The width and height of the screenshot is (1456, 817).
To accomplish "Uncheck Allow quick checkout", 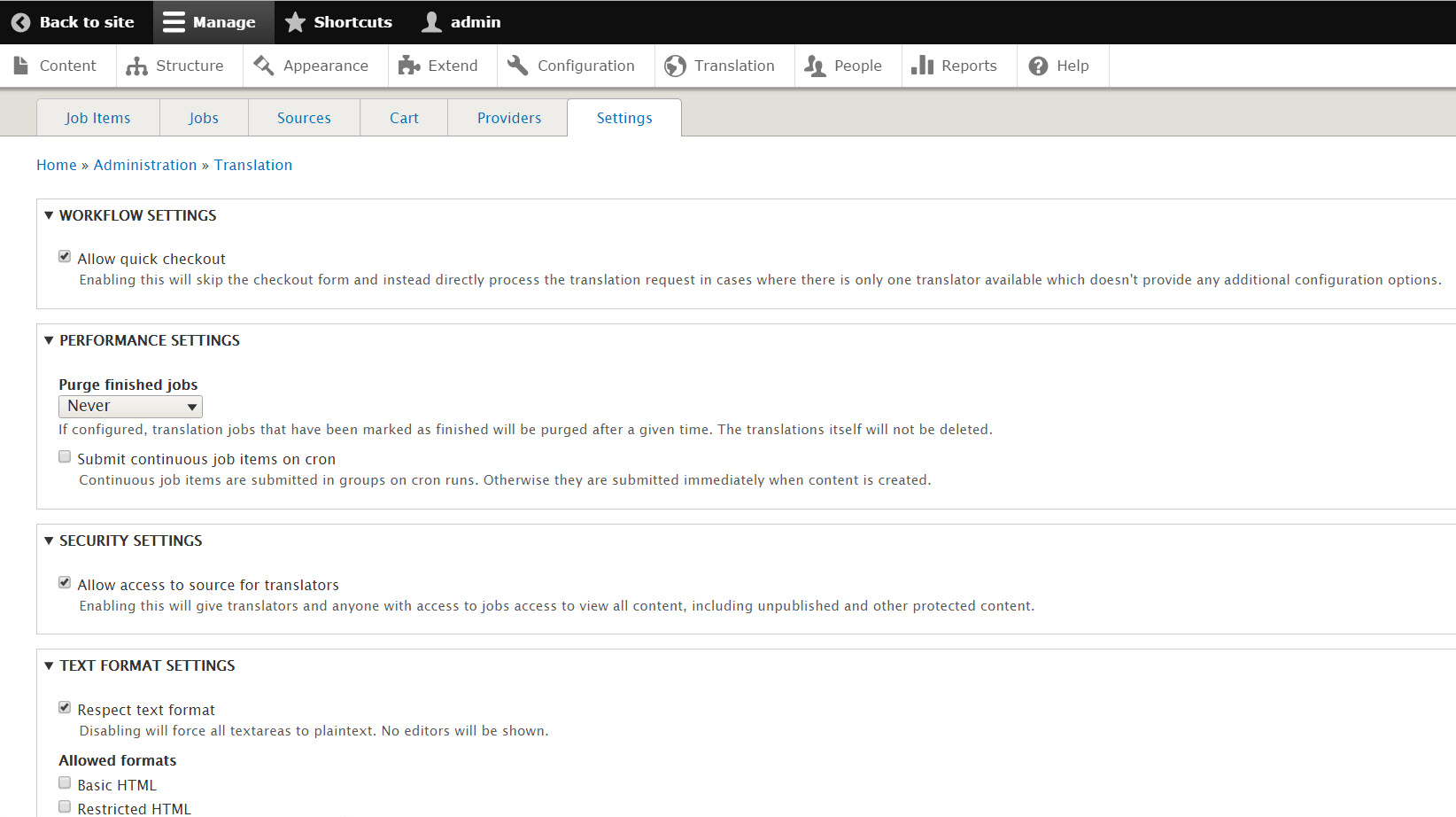I will tap(65, 255).
